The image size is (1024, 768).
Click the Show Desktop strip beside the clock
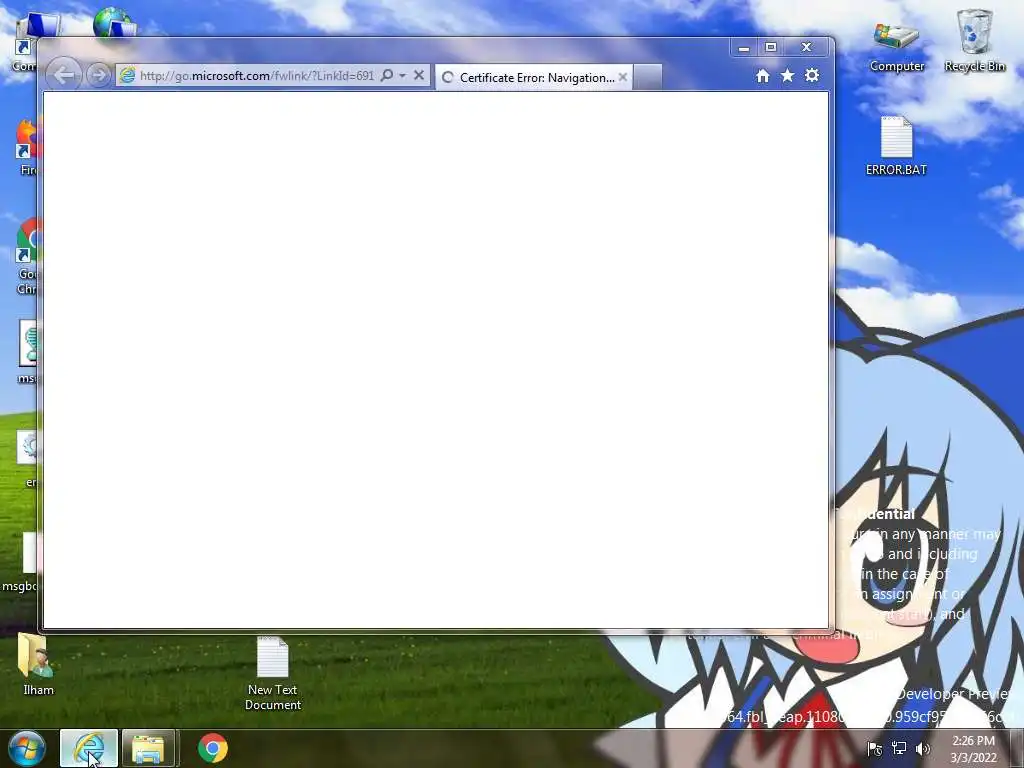[x=1017, y=748]
